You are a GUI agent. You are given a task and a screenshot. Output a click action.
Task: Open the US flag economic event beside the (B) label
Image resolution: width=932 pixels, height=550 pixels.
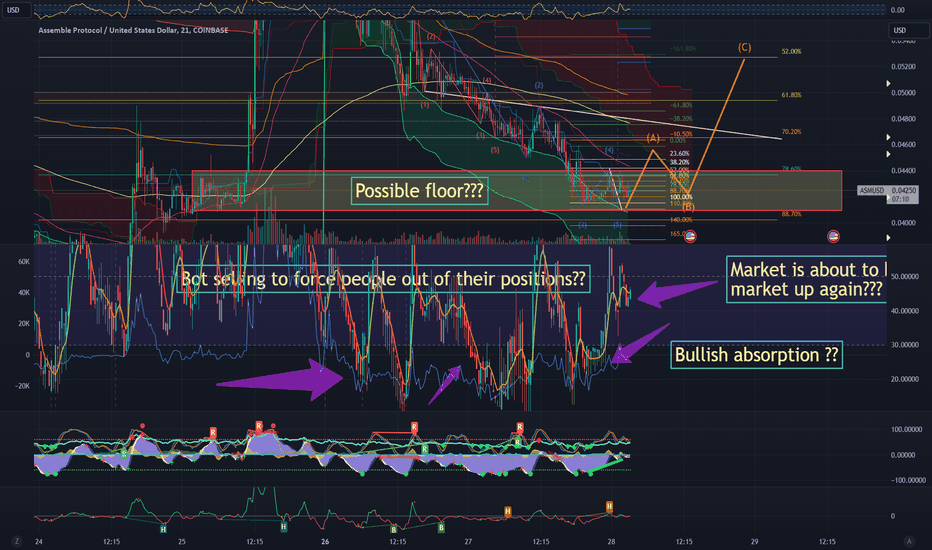(x=690, y=237)
